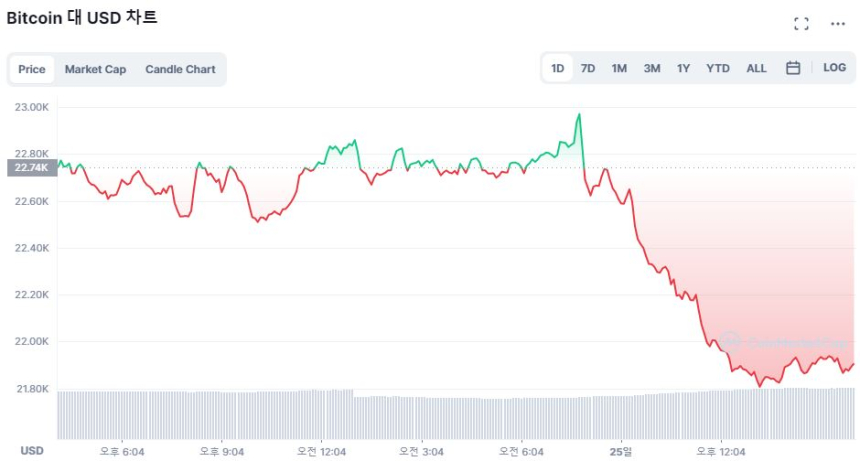
Task: Select the 1D time range
Action: coord(558,68)
